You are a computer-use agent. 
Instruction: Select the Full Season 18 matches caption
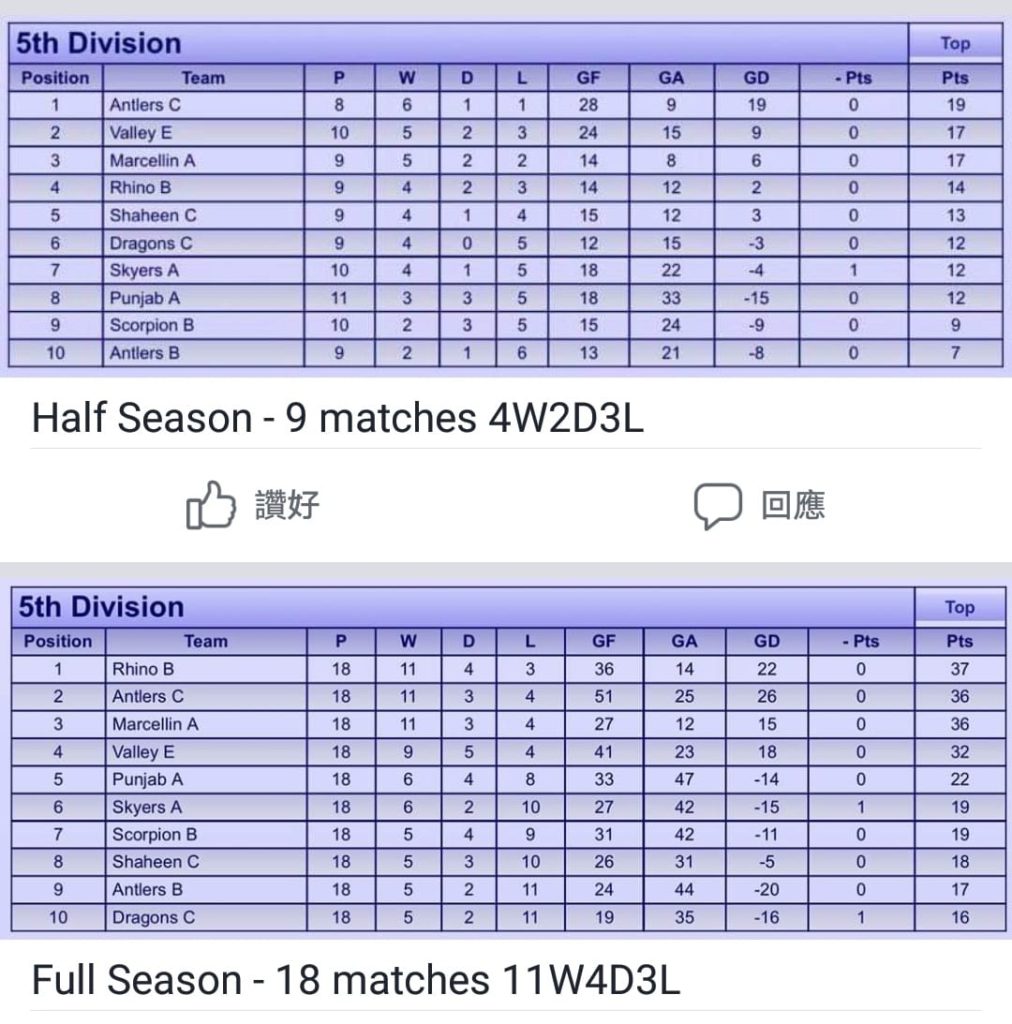pyautogui.click(x=356, y=980)
